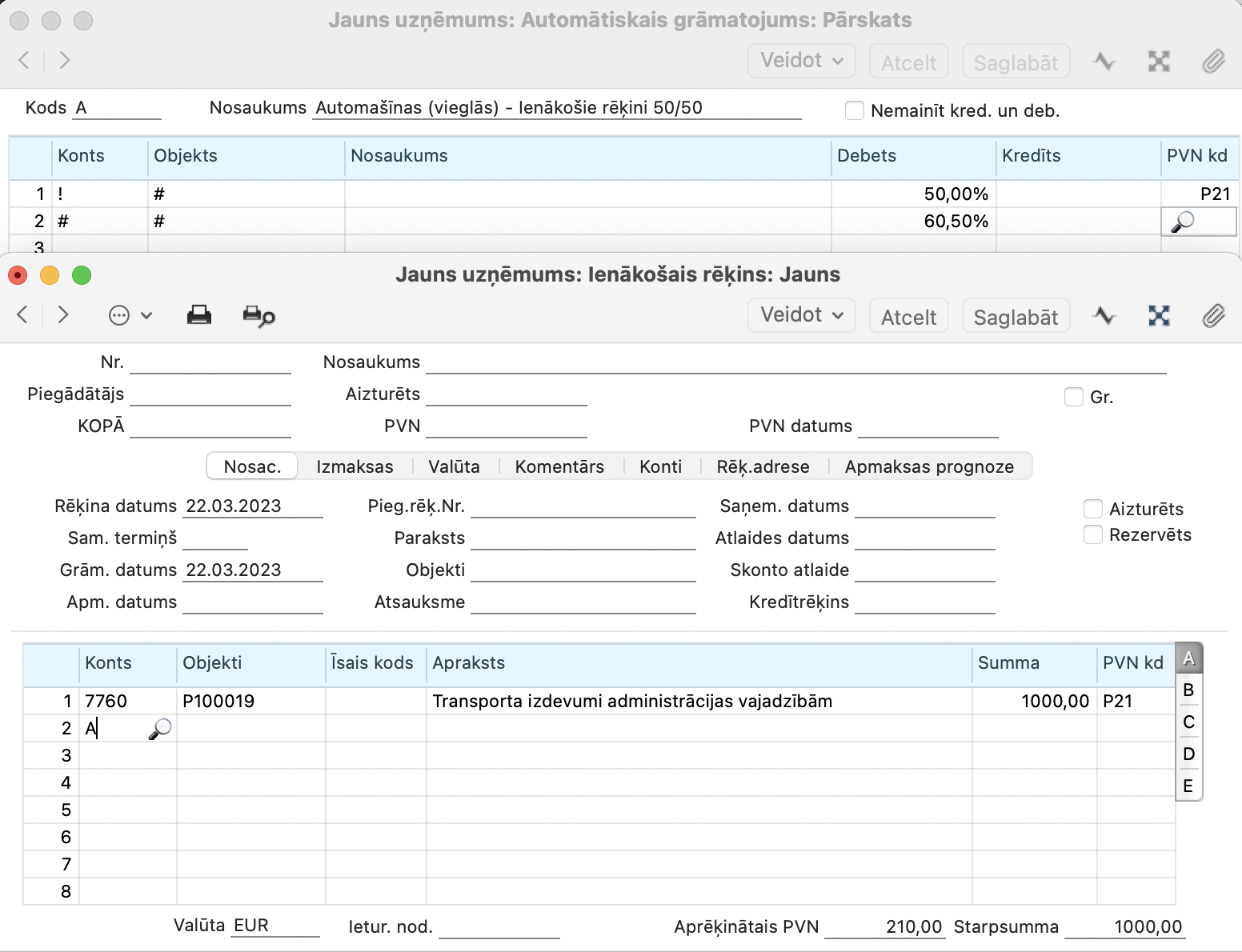Click the activity graph icon in invoice toolbar
This screenshot has width=1242, height=952.
pos(1104,316)
